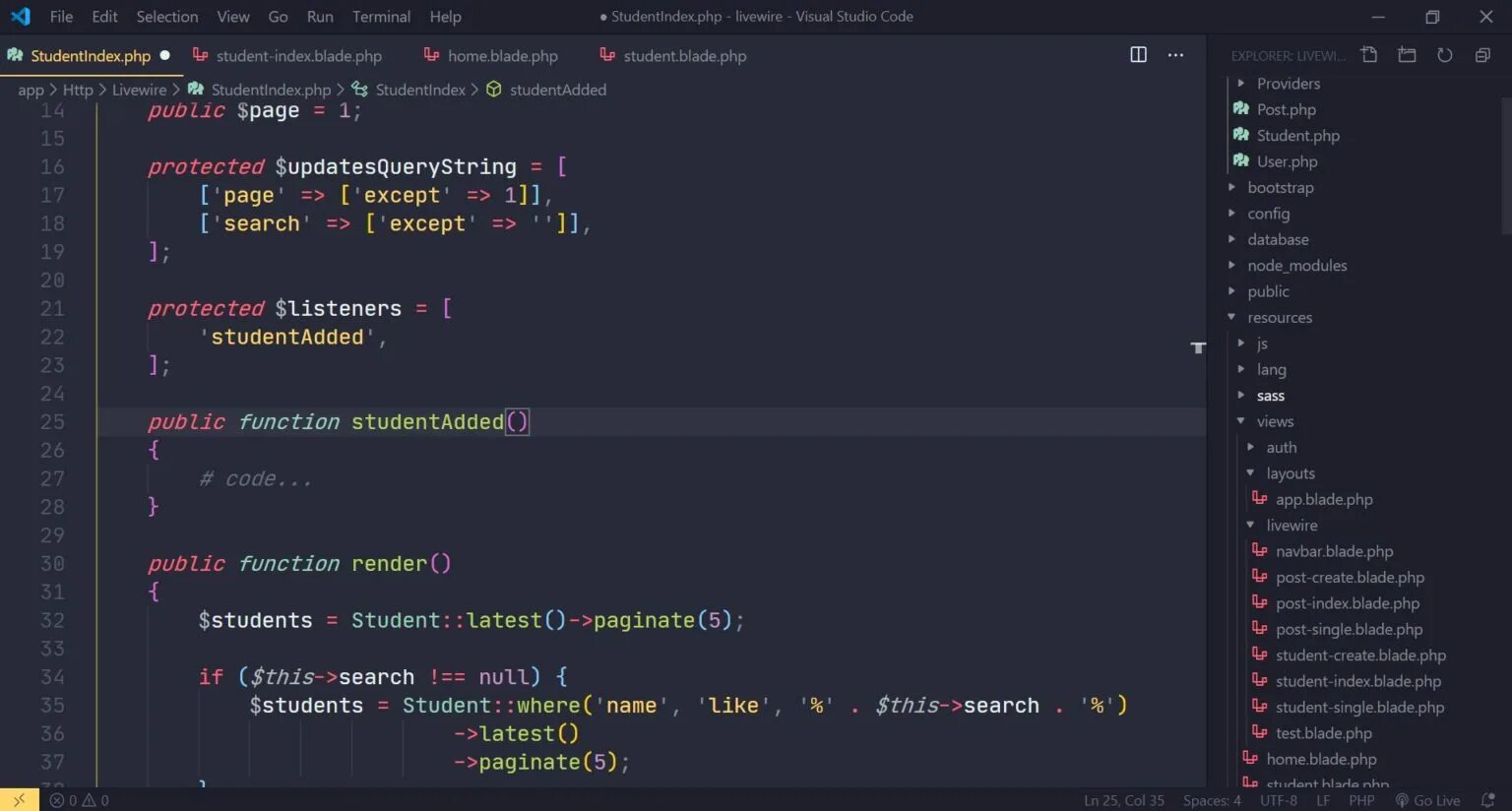Viewport: 1512px width, 811px height.
Task: Open student-index.blade.php in Explorer tree
Action: tap(1357, 681)
